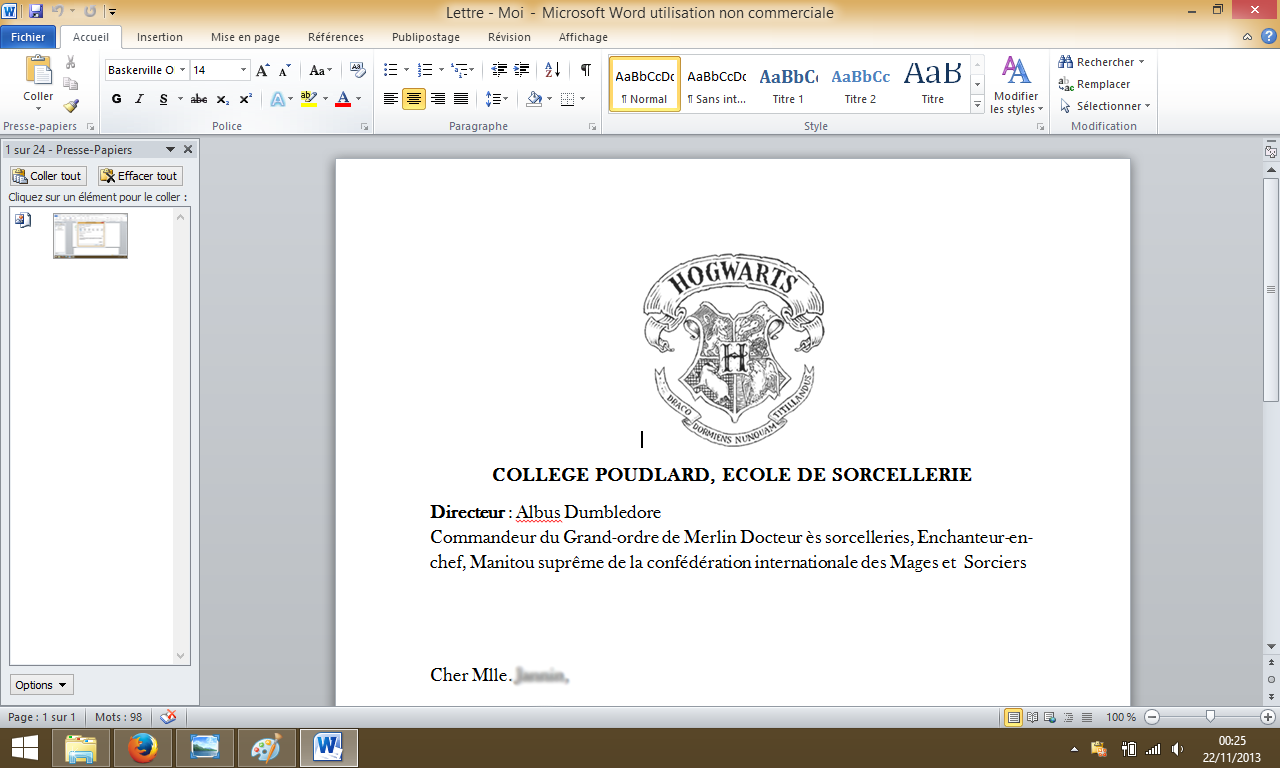Click the Effacer tout button
The height and width of the screenshot is (768, 1280).
click(140, 176)
